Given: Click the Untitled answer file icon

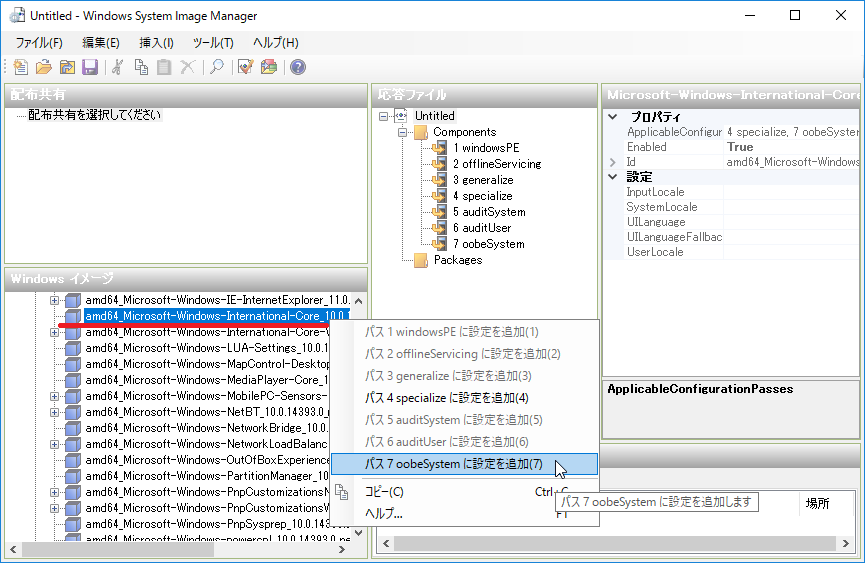Looking at the screenshot, I should pos(401,116).
